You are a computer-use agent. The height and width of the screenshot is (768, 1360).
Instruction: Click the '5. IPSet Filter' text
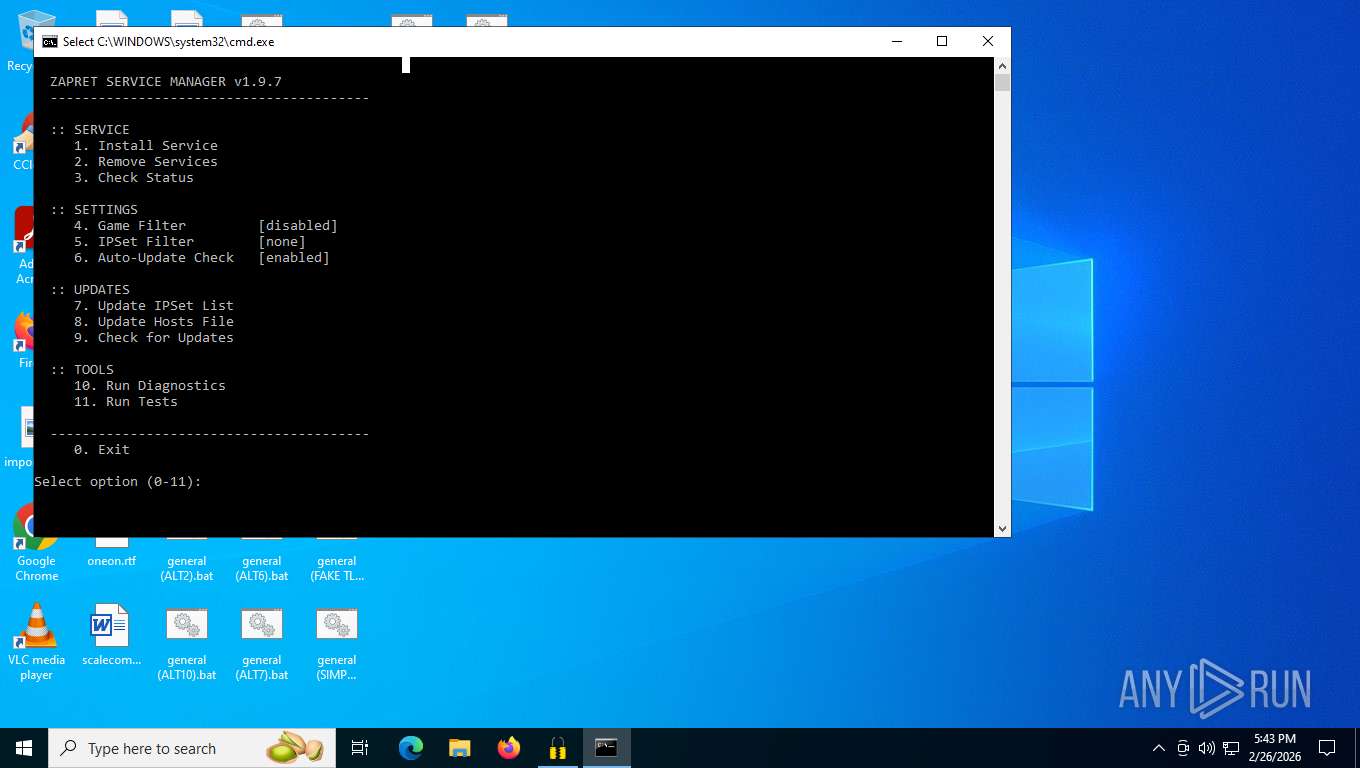[x=134, y=242]
